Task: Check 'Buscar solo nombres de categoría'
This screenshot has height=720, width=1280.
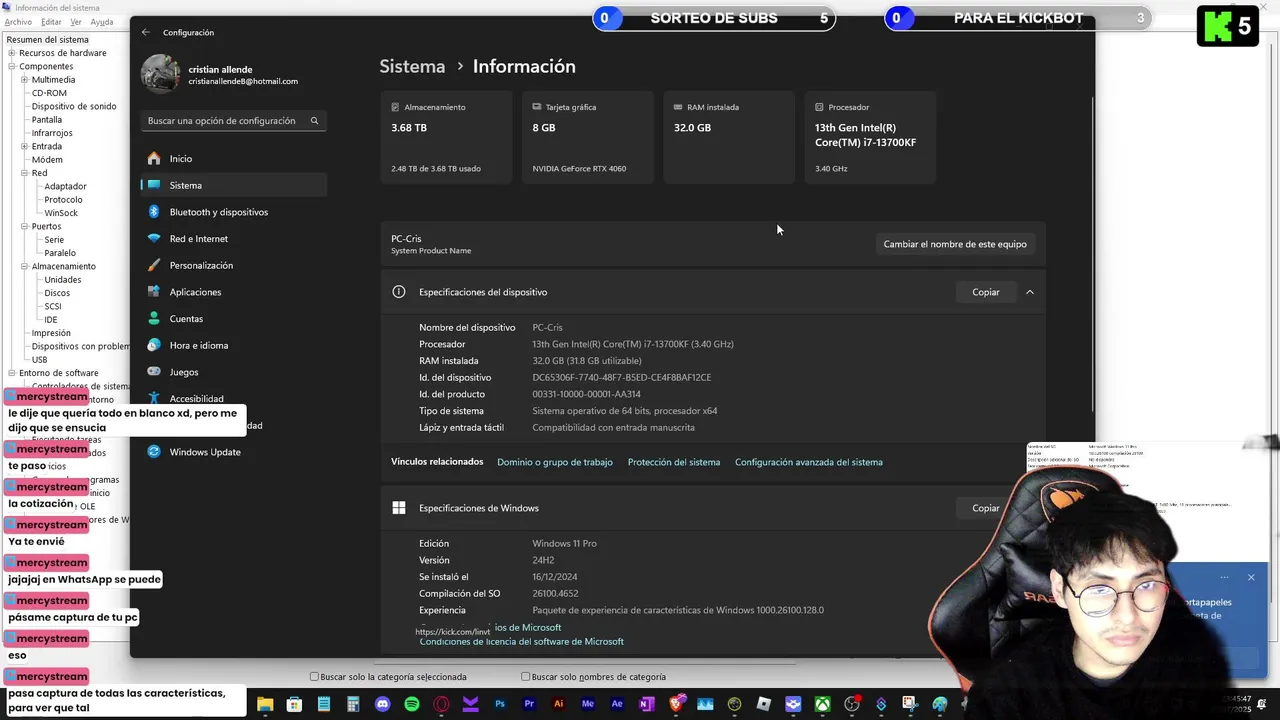Action: click(525, 677)
